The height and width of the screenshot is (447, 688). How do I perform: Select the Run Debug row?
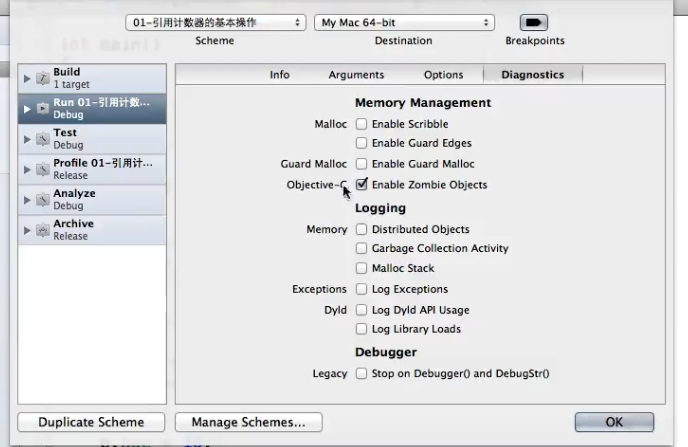click(92, 108)
